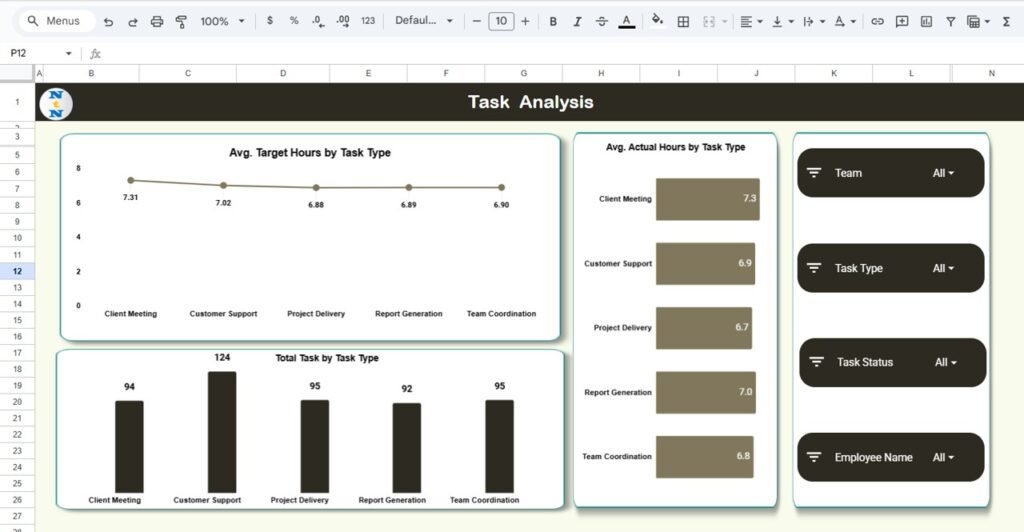
Task: Select the Paint format tool
Action: (181, 22)
